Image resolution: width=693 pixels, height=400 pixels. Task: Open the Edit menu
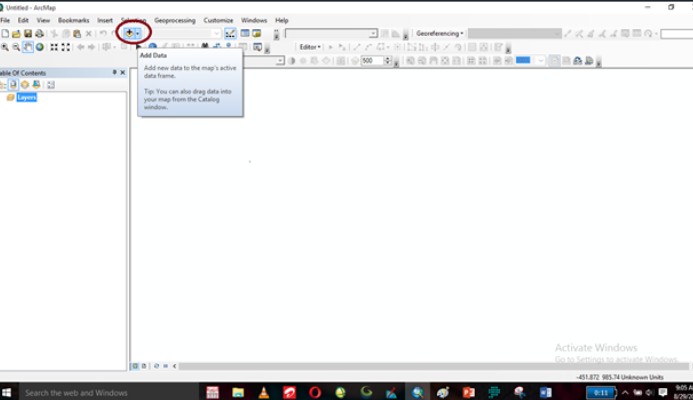pyautogui.click(x=23, y=20)
